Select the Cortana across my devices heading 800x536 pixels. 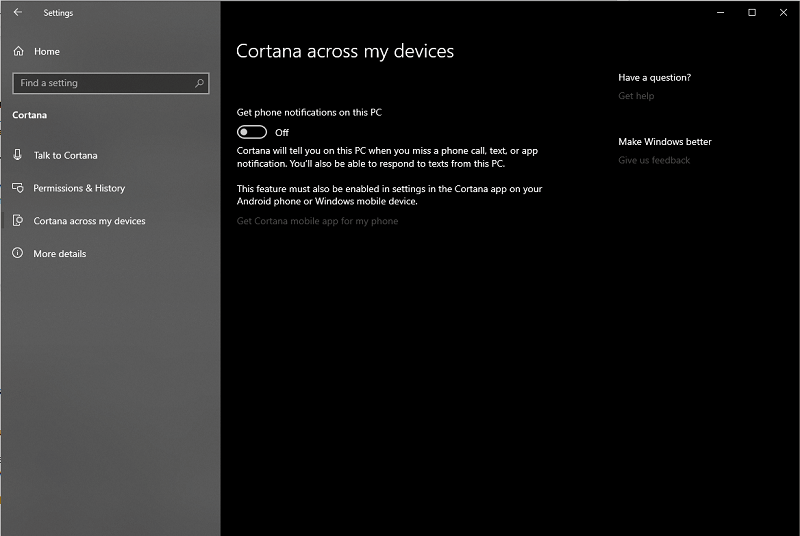click(x=345, y=51)
